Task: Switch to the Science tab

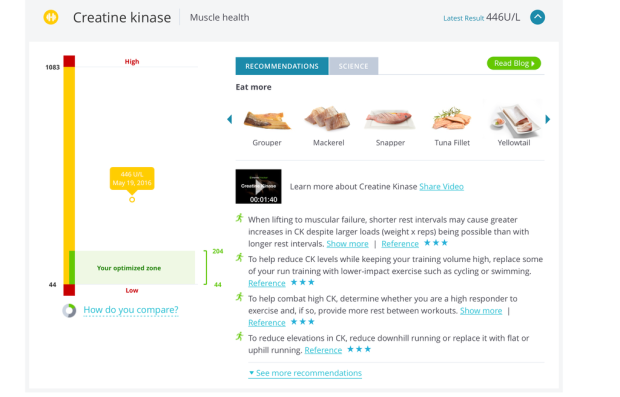Action: coord(353,66)
